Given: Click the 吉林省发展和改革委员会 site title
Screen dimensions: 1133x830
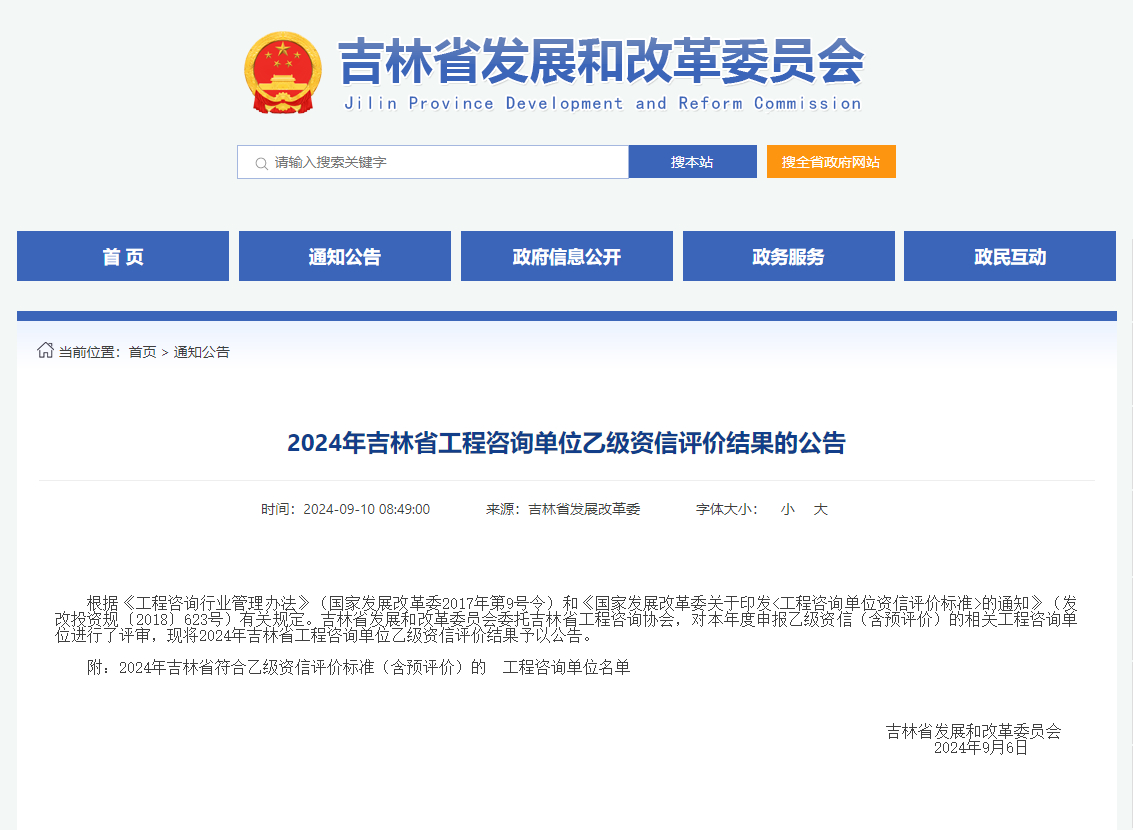Looking at the screenshot, I should (600, 63).
